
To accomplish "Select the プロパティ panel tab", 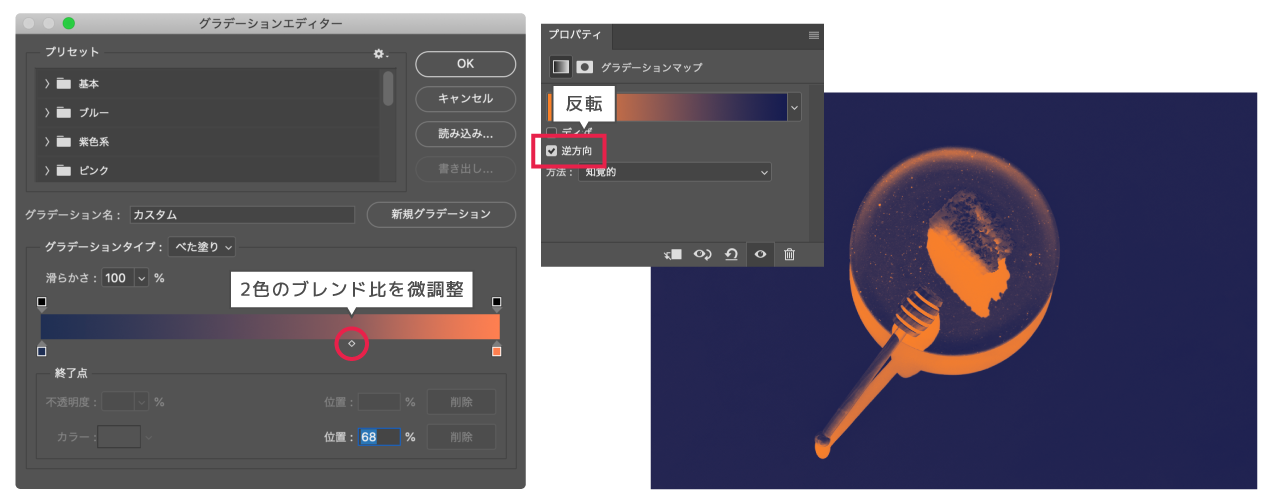I will point(574,35).
